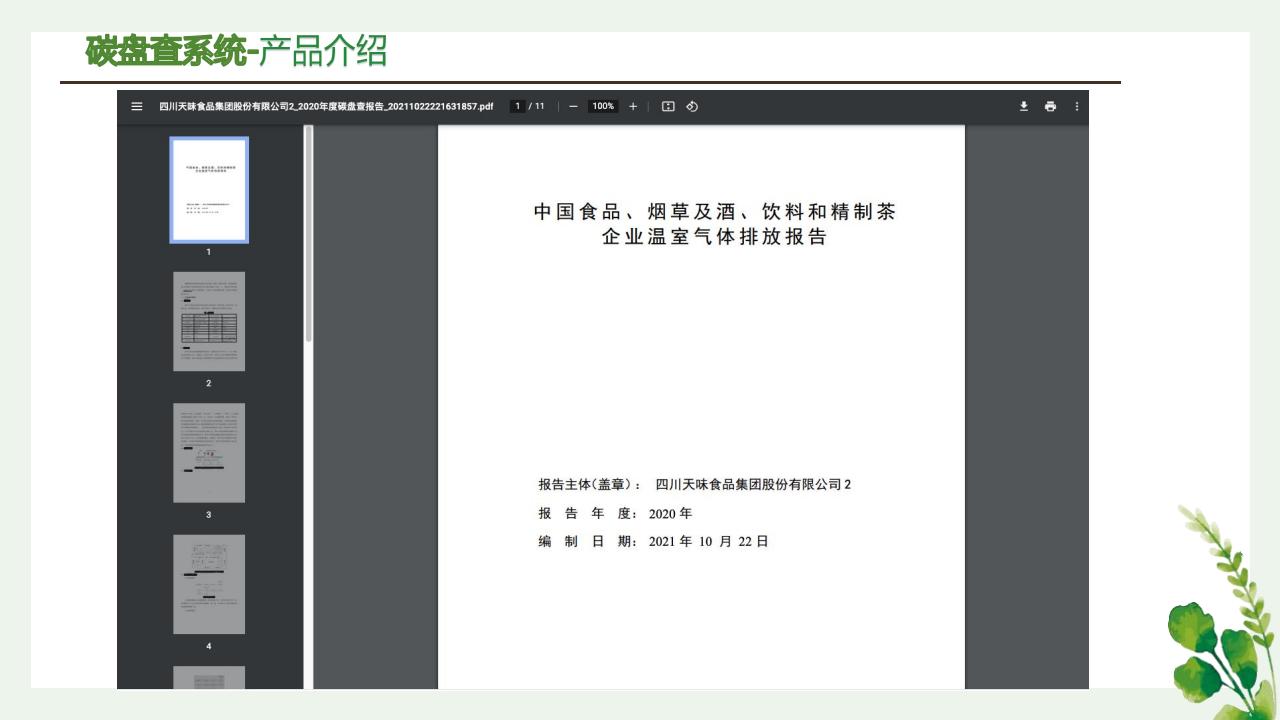This screenshot has width=1280, height=720.
Task: Click the zoom in plus icon
Action: pyautogui.click(x=633, y=106)
